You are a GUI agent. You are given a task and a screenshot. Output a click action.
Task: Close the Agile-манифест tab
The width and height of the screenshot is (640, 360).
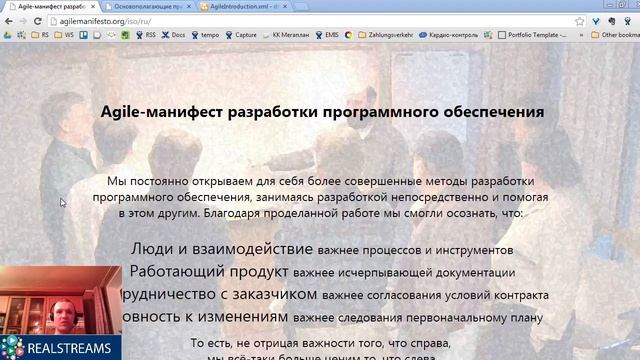point(93,7)
